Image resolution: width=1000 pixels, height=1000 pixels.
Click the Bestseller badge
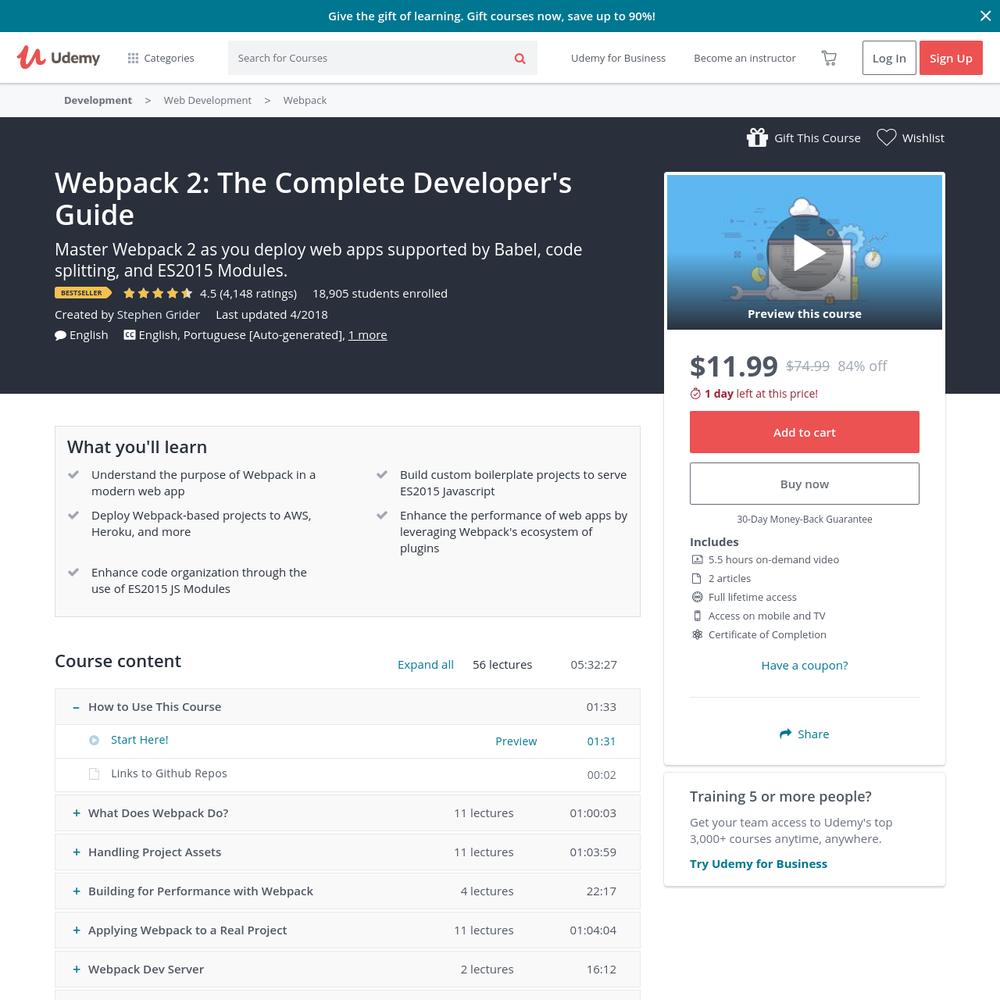83,293
